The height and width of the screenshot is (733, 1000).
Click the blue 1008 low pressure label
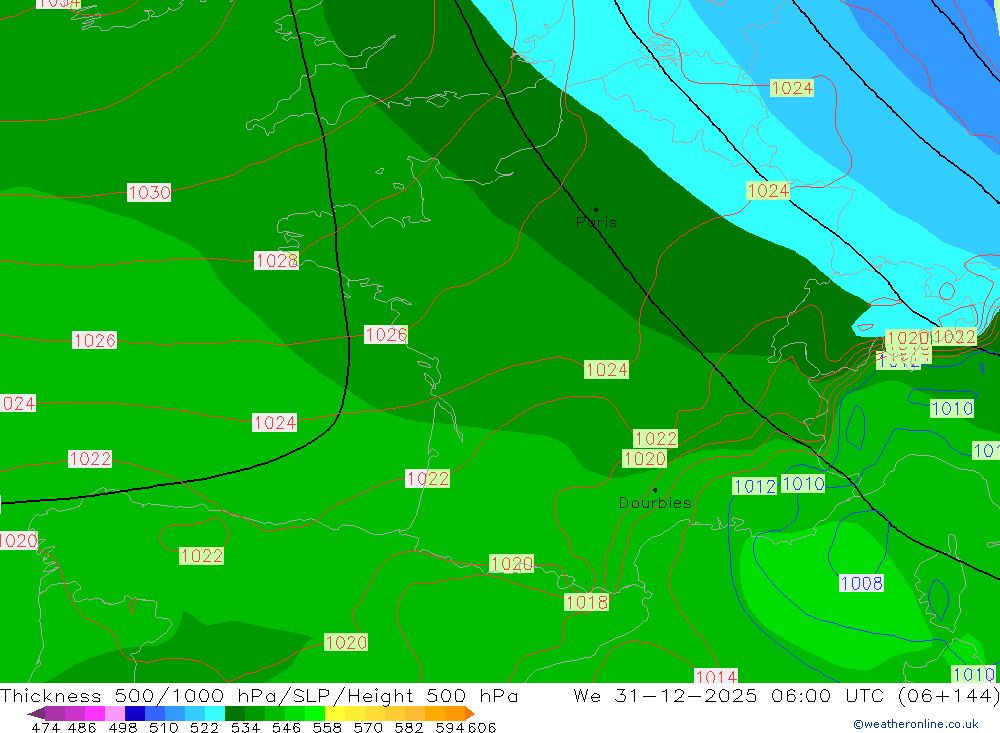tap(861, 583)
